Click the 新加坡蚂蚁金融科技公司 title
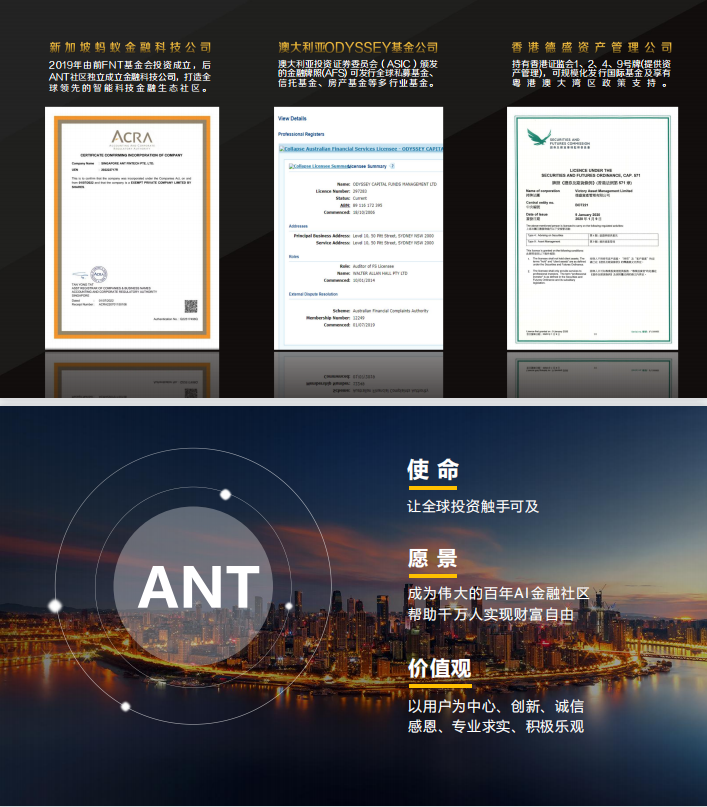 coord(130,47)
